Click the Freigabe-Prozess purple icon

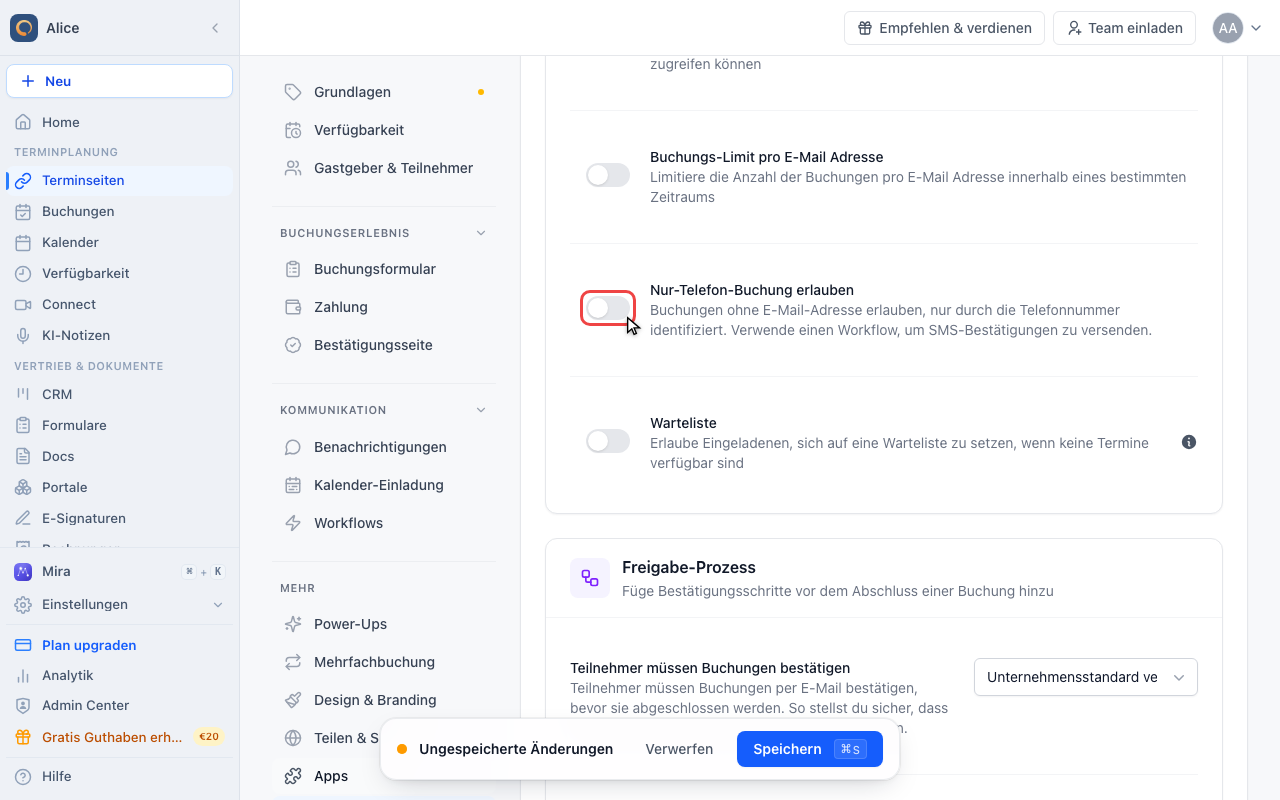[590, 578]
